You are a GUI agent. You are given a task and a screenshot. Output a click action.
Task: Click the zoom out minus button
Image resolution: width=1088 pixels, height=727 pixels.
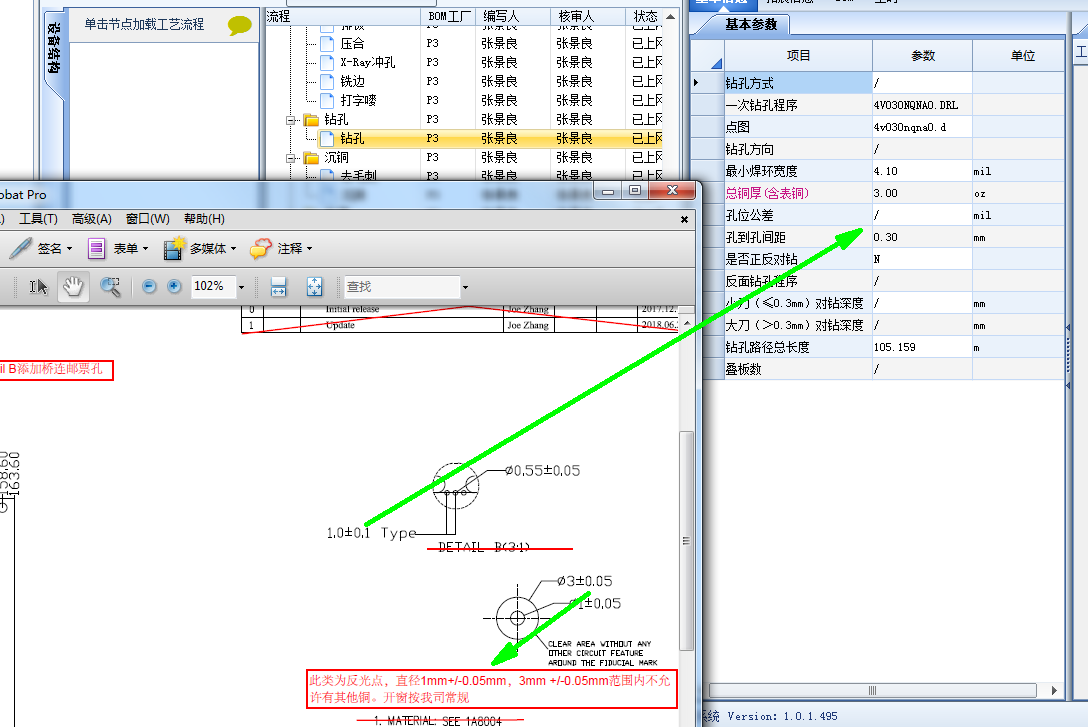pos(149,286)
